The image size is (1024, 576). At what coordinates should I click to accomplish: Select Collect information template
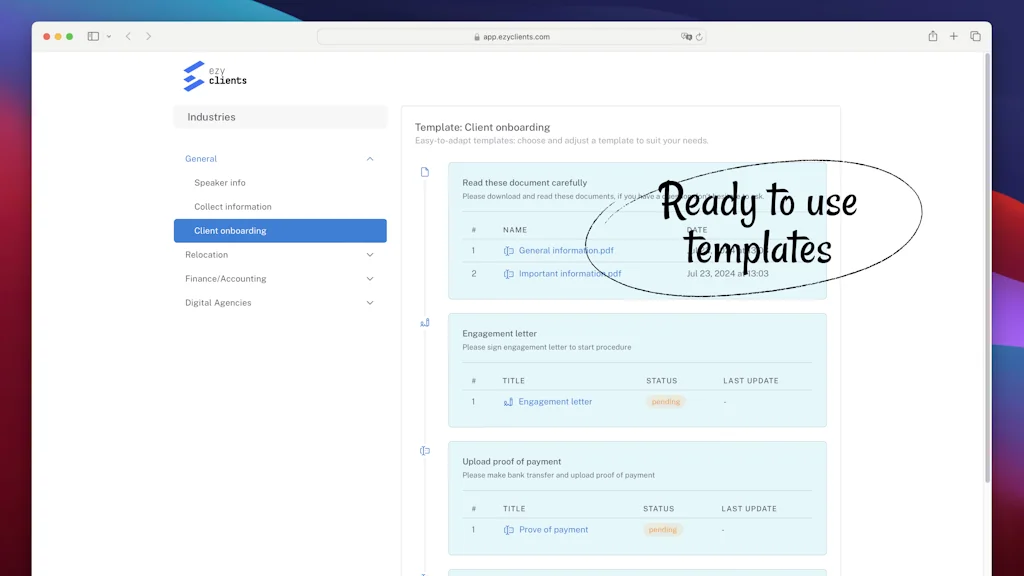click(x=233, y=207)
